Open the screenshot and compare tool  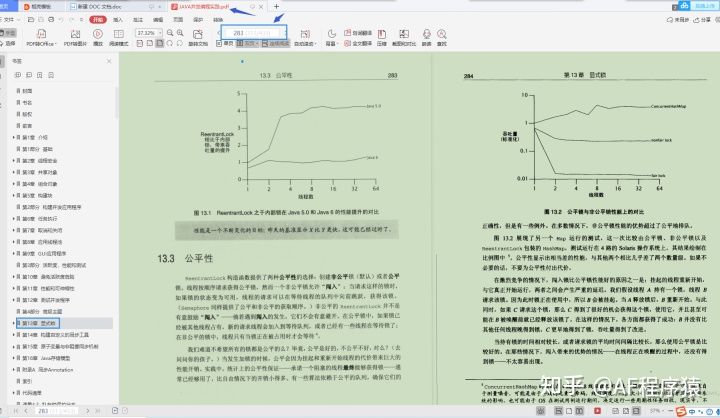click(x=404, y=37)
